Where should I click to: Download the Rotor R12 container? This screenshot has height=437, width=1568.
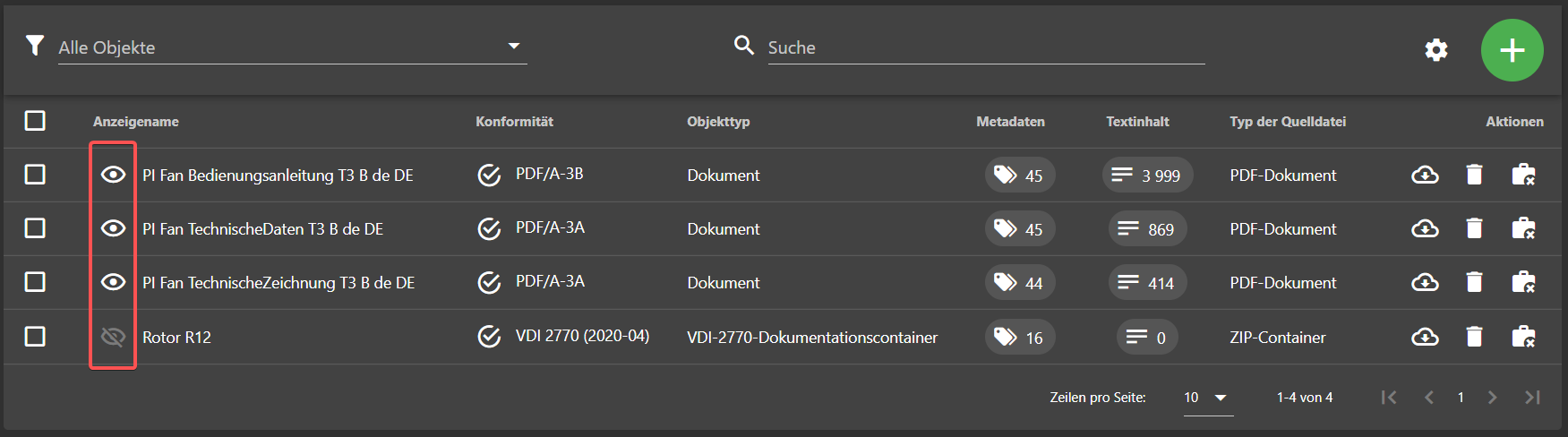coord(1425,337)
